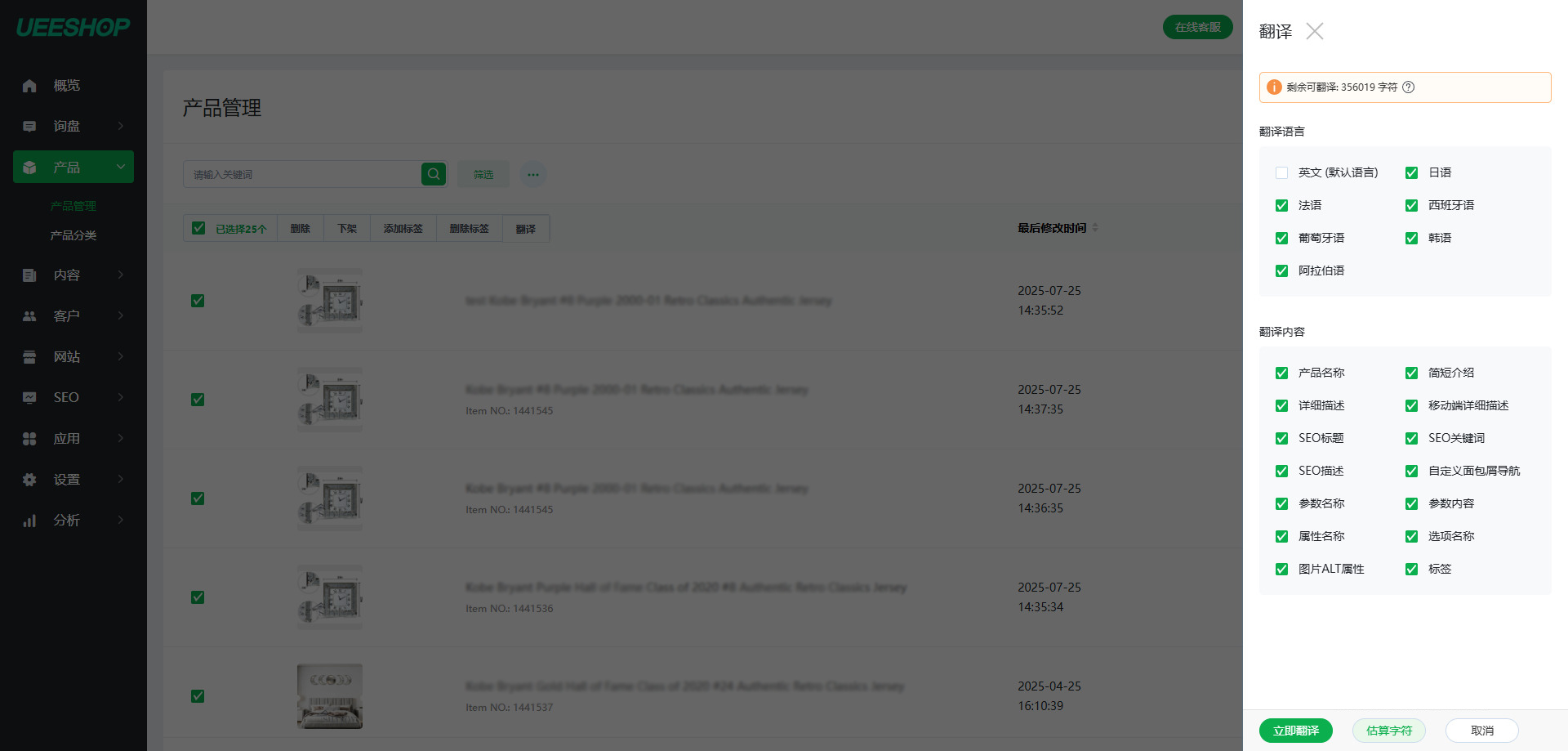Viewport: 1568px width, 751px height.
Task: Click the 客户 people icon
Action: (29, 315)
